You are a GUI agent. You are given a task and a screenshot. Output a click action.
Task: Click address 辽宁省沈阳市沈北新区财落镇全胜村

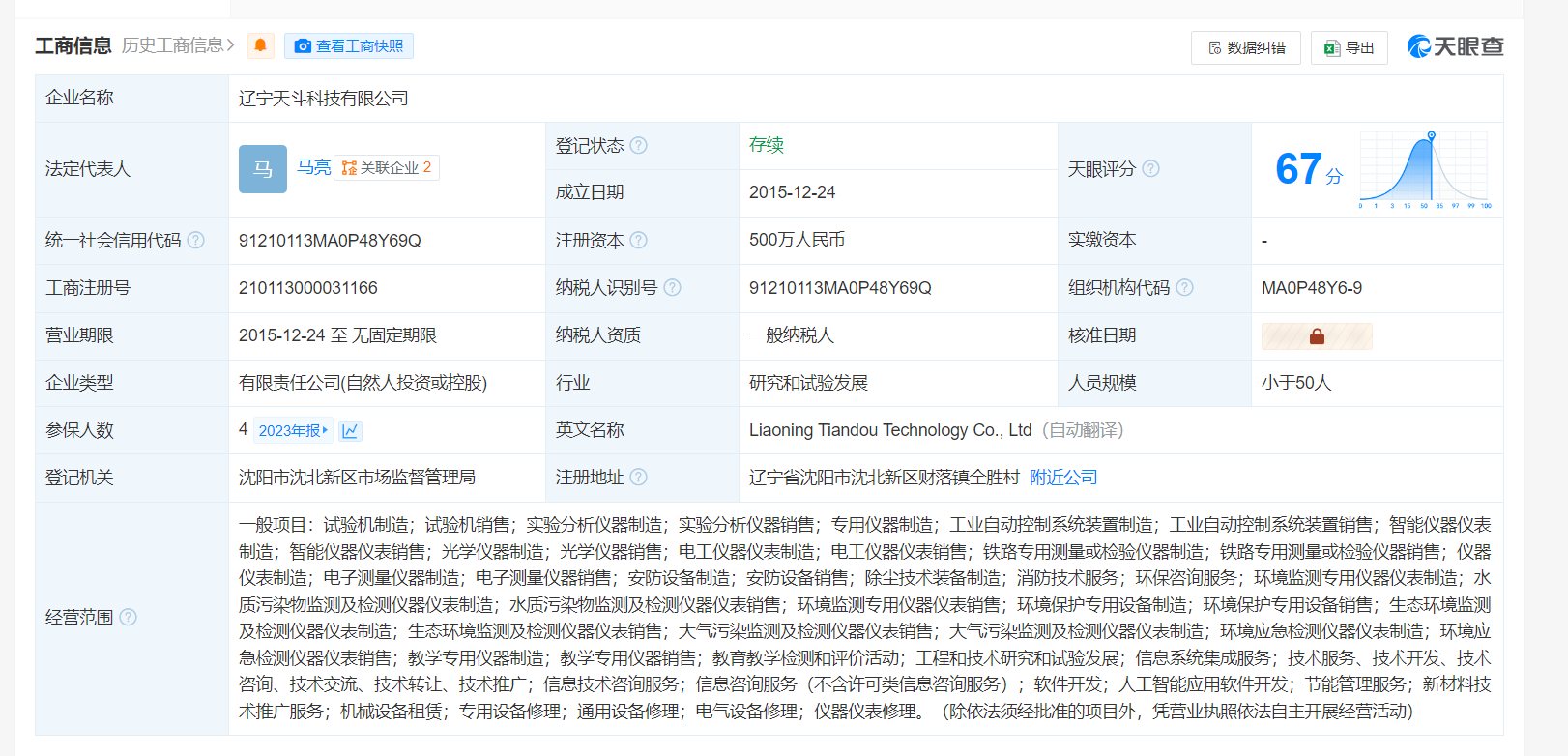tap(885, 477)
